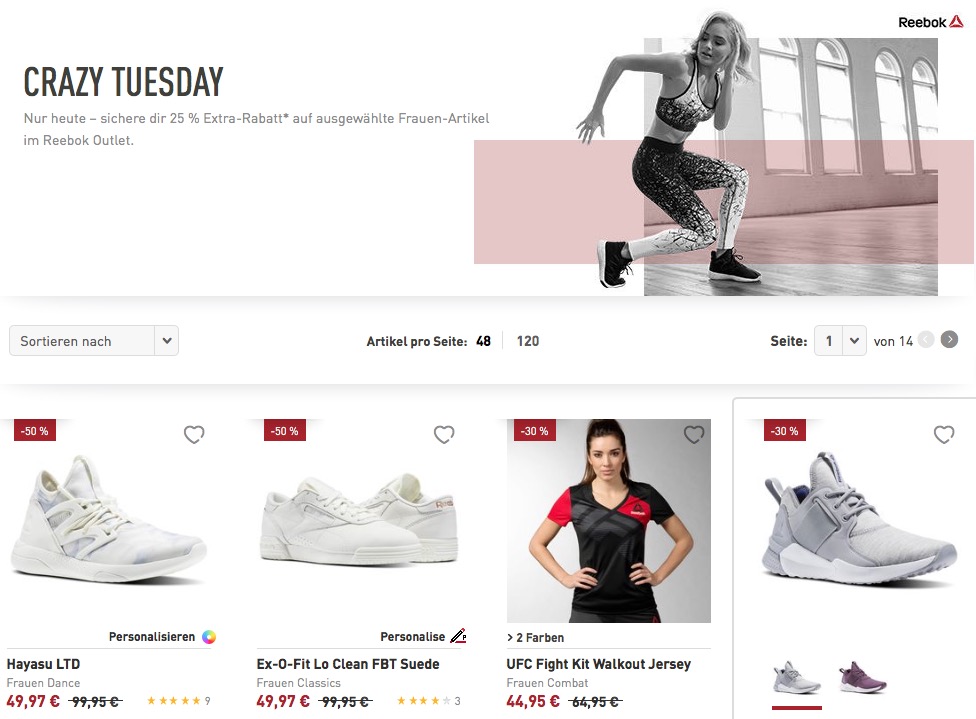The height and width of the screenshot is (719, 976).
Task: Click heart icon on grey sneaker card
Action: click(944, 434)
